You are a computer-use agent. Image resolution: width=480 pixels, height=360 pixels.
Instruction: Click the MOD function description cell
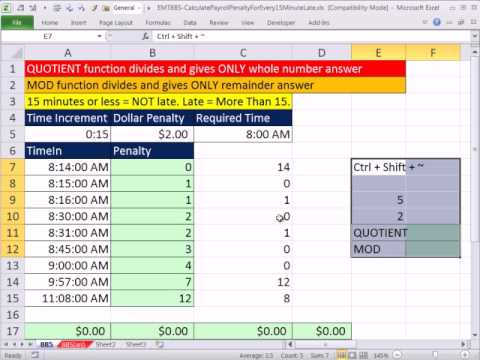pos(215,85)
